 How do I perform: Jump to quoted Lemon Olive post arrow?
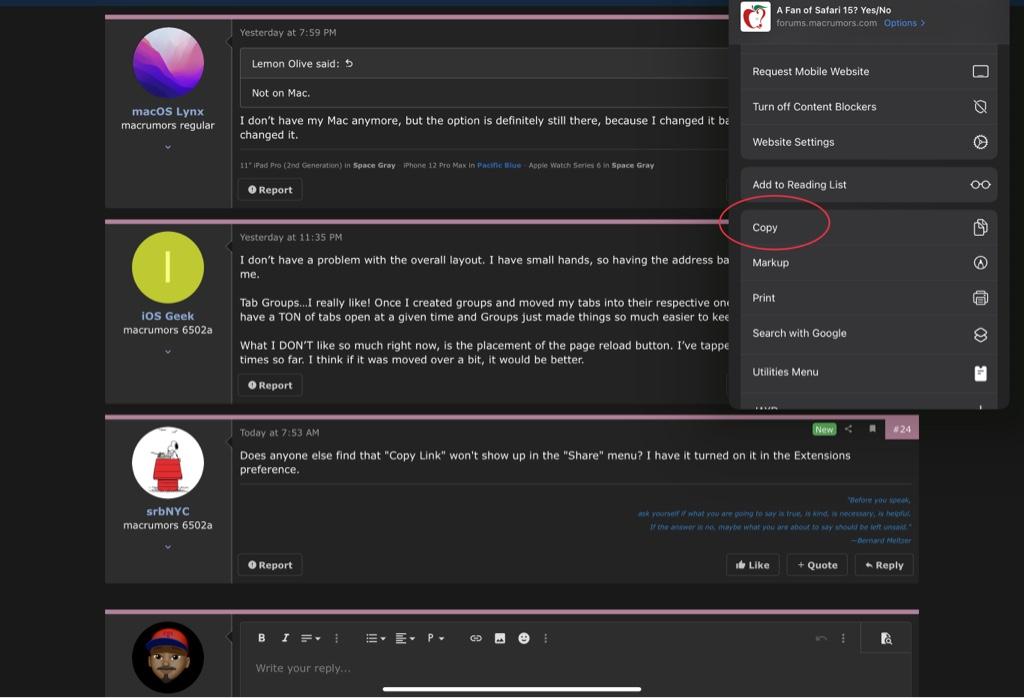[349, 63]
